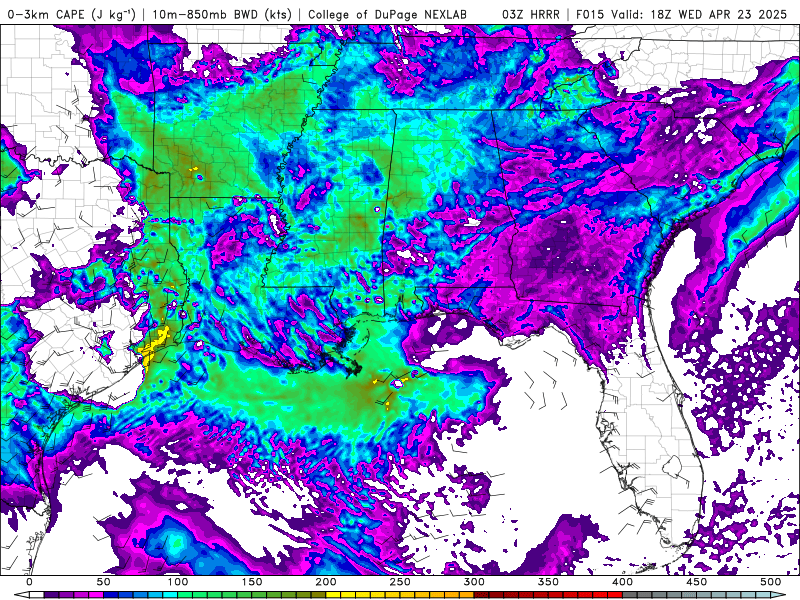Click the 'College of DuPage NEXLAB' label
The image size is (800, 600).
(x=387, y=14)
